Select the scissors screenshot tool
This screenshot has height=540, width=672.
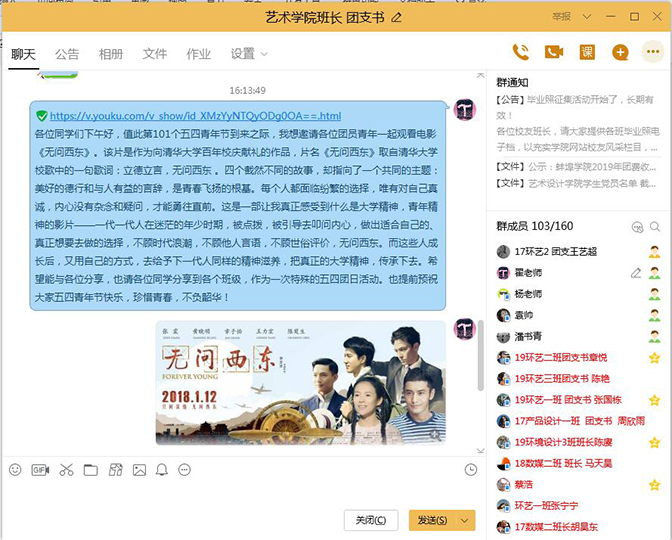[66, 470]
